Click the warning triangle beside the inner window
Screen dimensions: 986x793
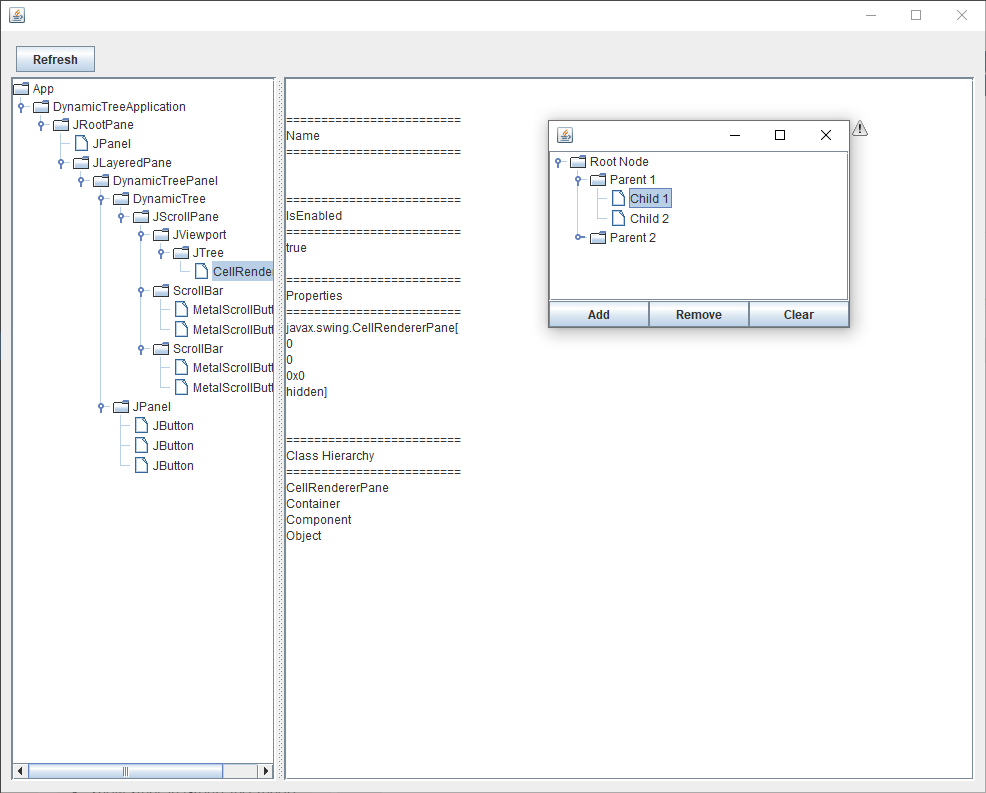859,129
